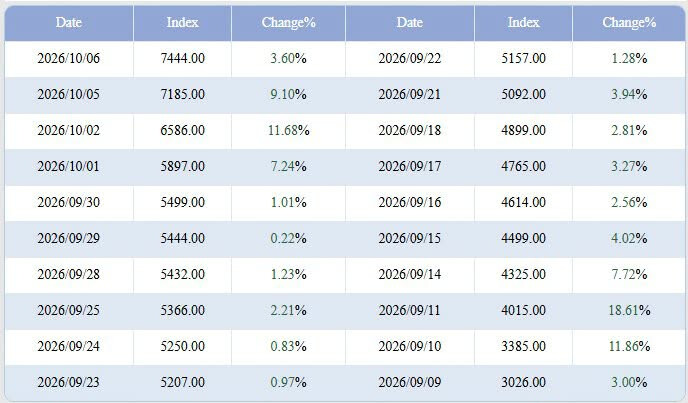The image size is (688, 403).
Task: Click the 11.68% change cell
Action: coord(288,130)
